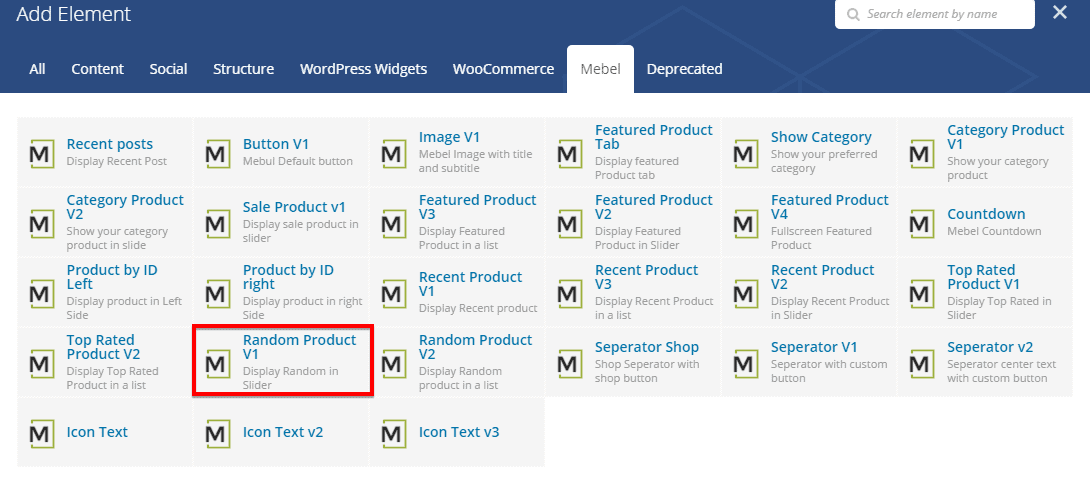Image resolution: width=1090 pixels, height=484 pixels.
Task: Select the Mebel tab
Action: [601, 69]
